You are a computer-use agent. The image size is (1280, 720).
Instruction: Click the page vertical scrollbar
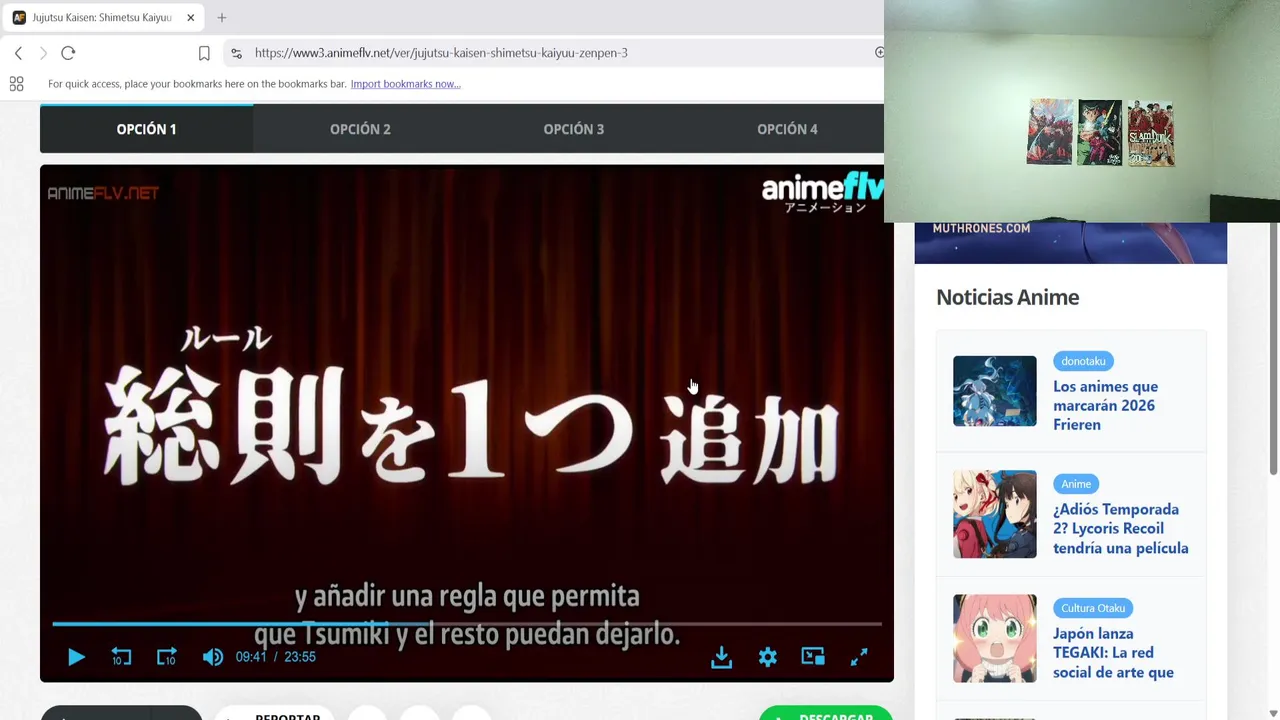tap(1274, 350)
